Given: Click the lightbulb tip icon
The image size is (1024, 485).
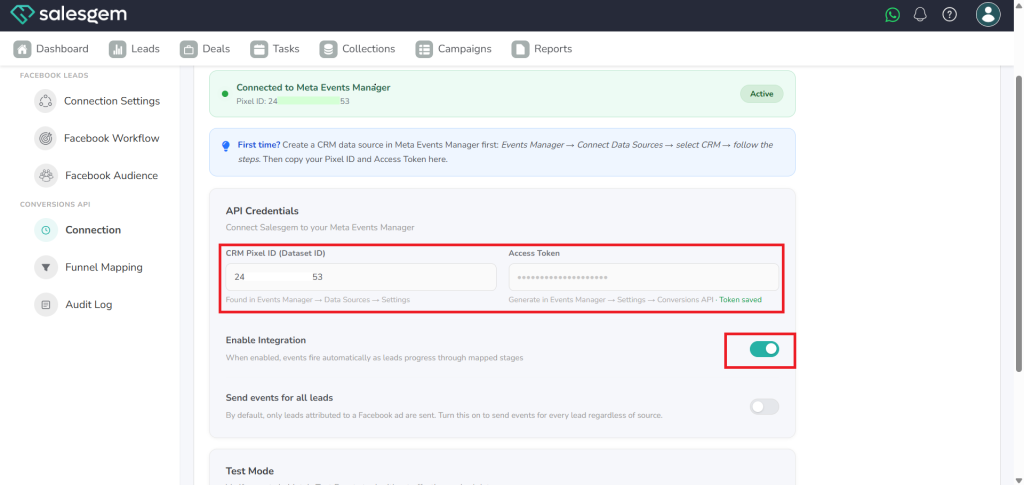Looking at the screenshot, I should click(x=226, y=146).
